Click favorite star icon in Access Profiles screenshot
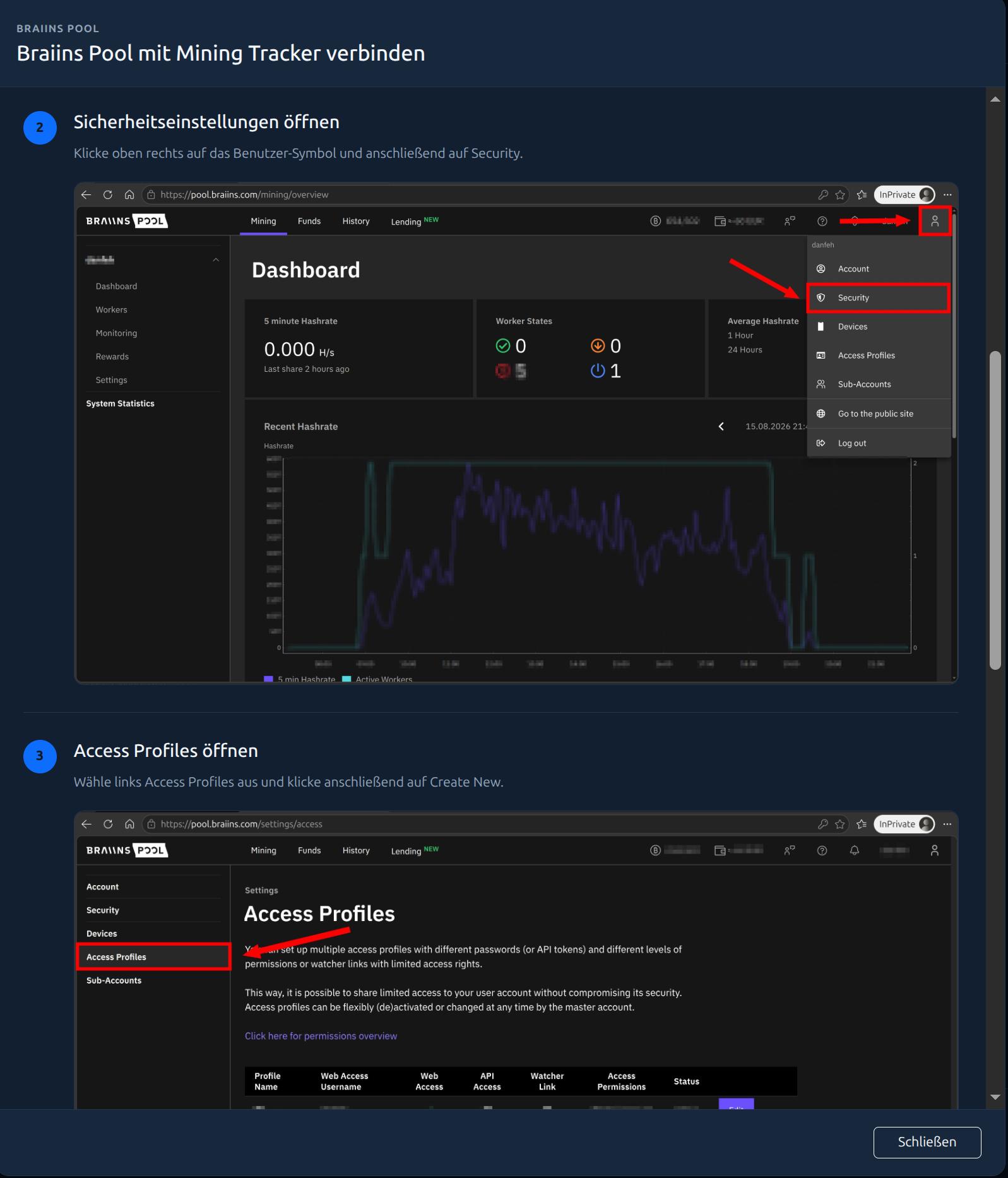The width and height of the screenshot is (1008, 1178). (840, 824)
